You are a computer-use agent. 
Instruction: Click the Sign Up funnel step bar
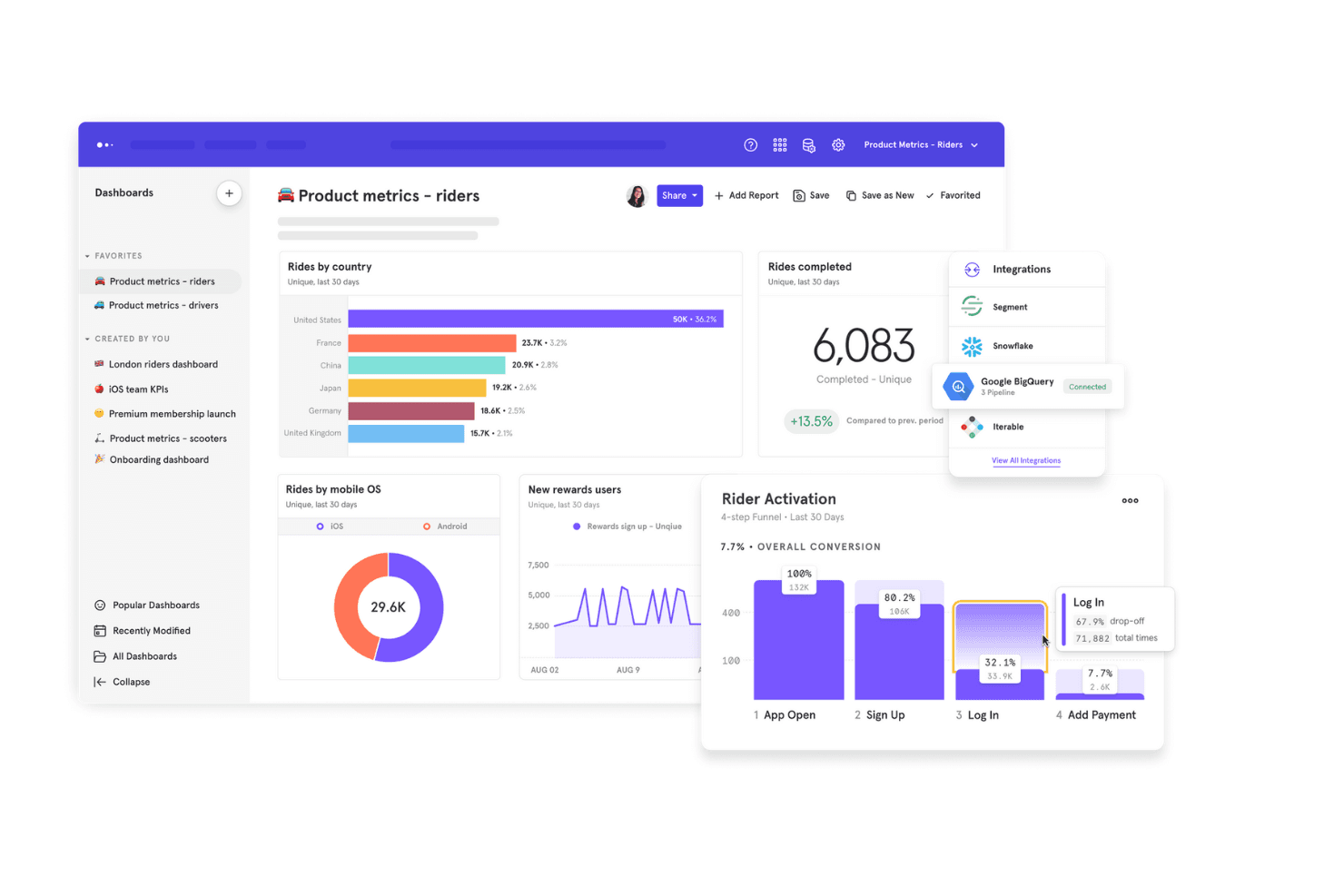coord(899,651)
